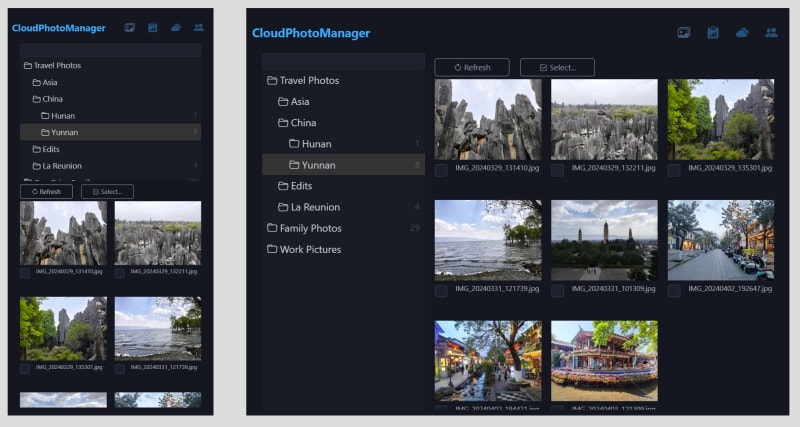Open the clipboard statistics icon in the wide layout header
Viewport: 800px width, 427px height.
(x=713, y=33)
